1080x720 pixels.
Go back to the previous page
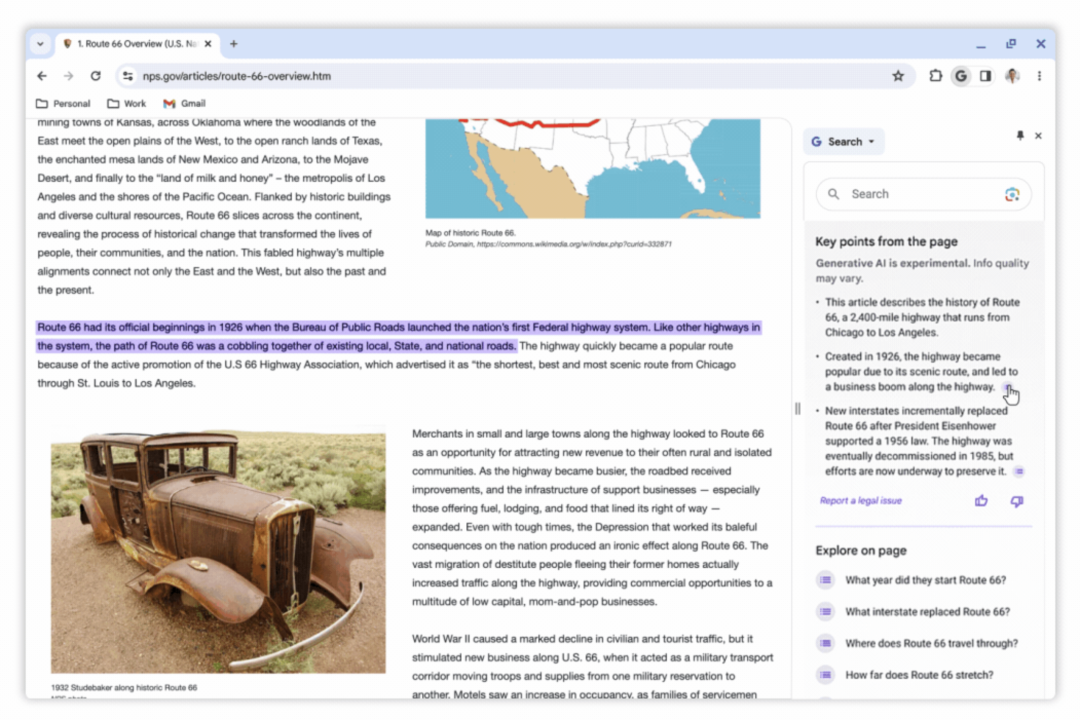pyautogui.click(x=42, y=76)
